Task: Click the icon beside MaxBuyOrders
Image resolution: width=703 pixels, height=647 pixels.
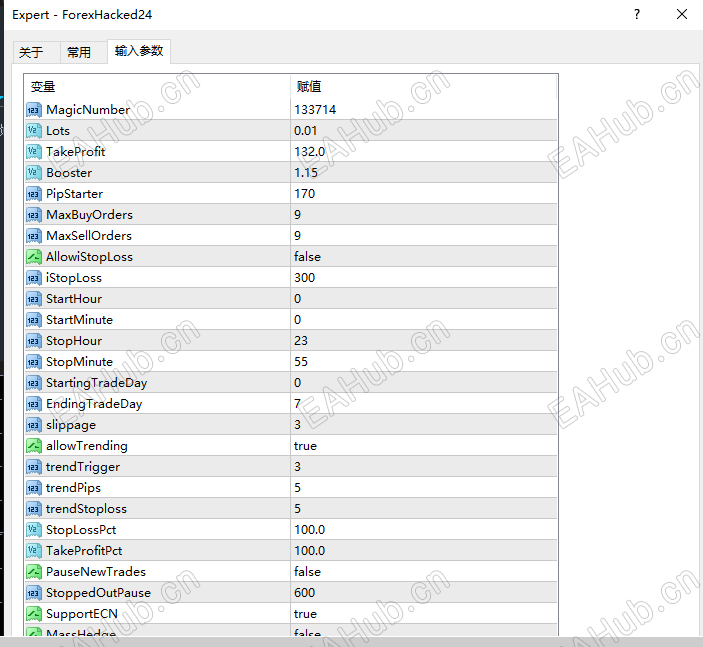Action: [x=34, y=215]
